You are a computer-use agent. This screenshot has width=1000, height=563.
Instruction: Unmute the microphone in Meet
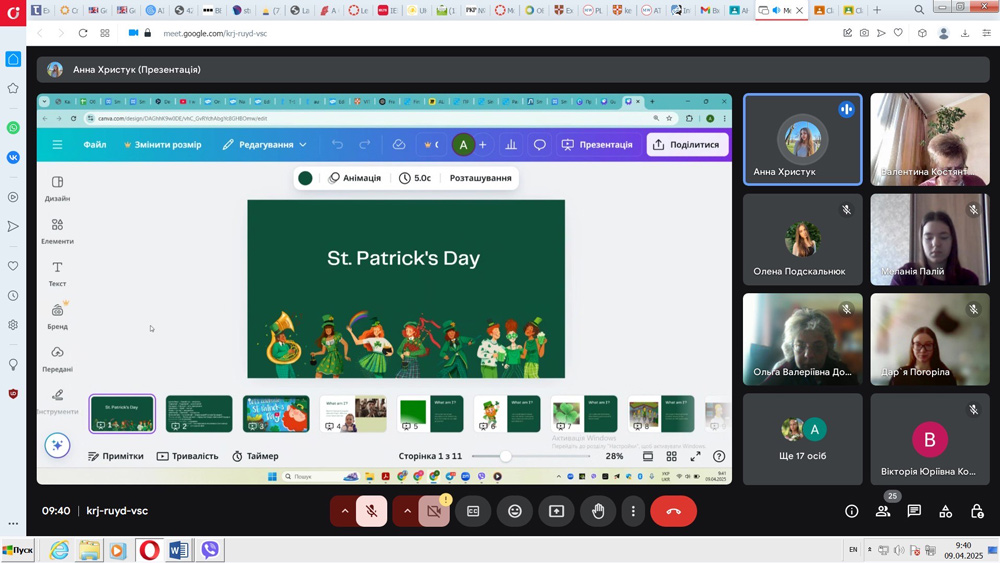click(x=371, y=511)
